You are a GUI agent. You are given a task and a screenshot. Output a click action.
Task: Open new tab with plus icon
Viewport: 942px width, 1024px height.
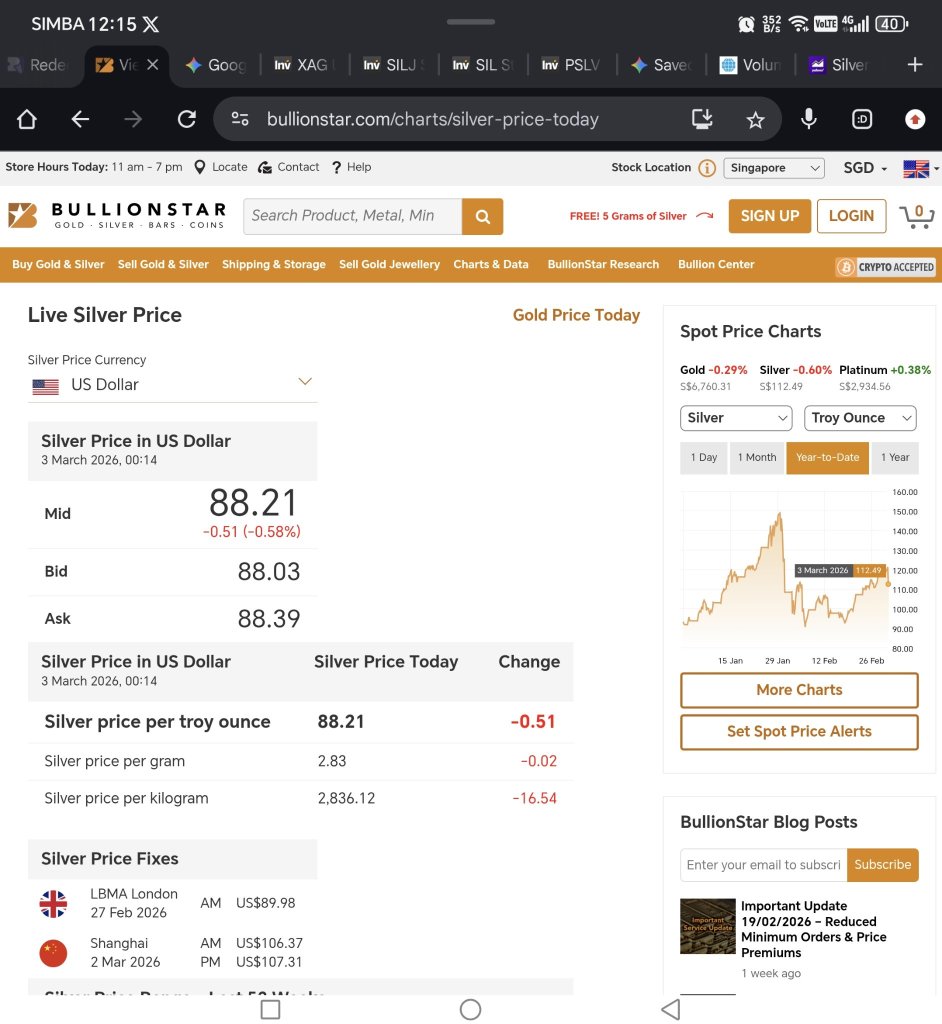(915, 65)
